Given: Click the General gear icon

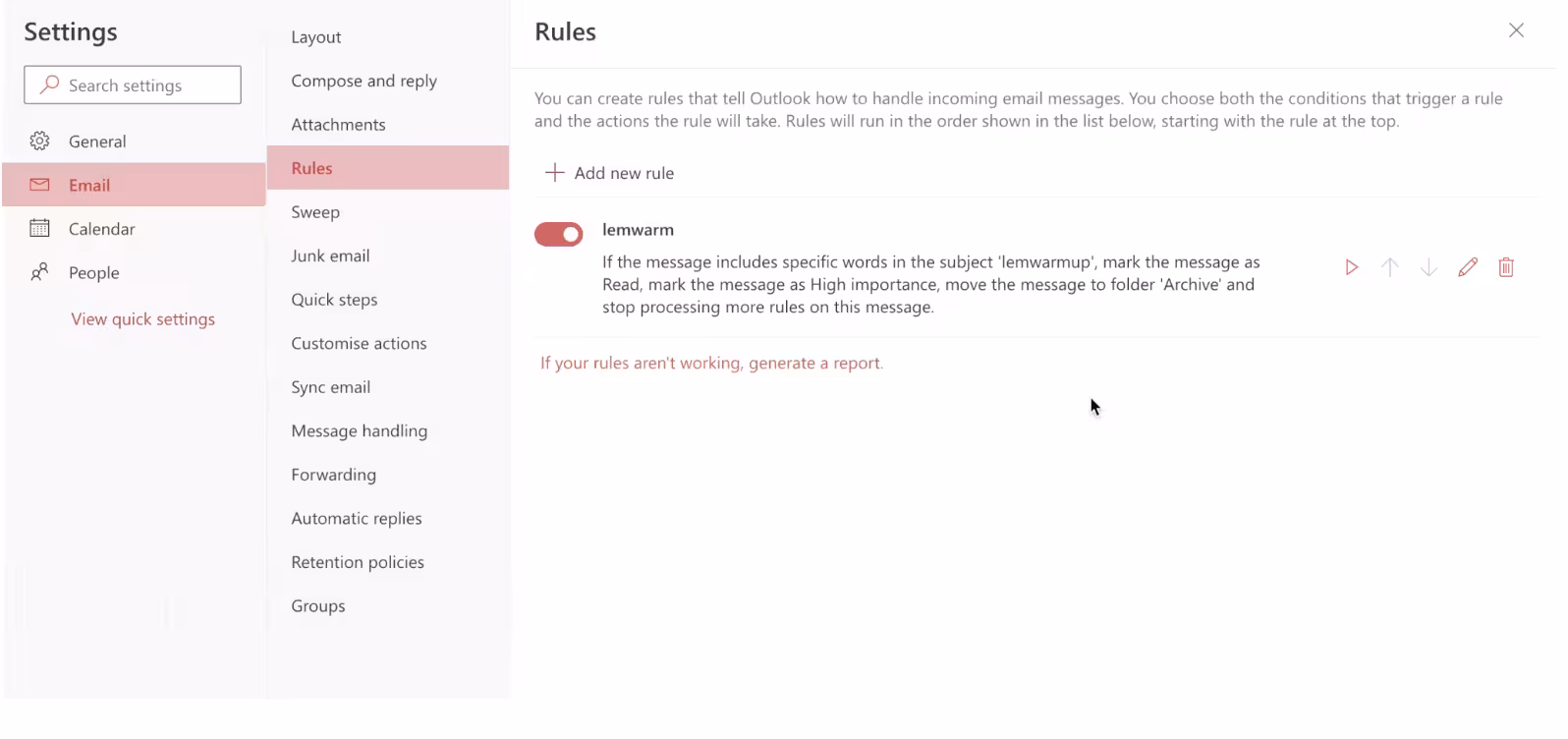Looking at the screenshot, I should 39,142.
